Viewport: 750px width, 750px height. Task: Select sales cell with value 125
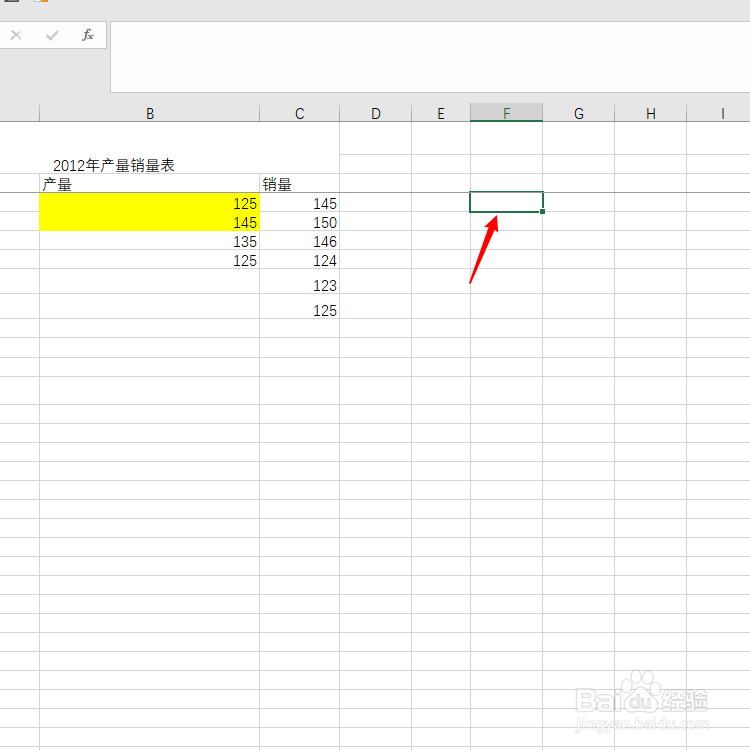pos(299,307)
